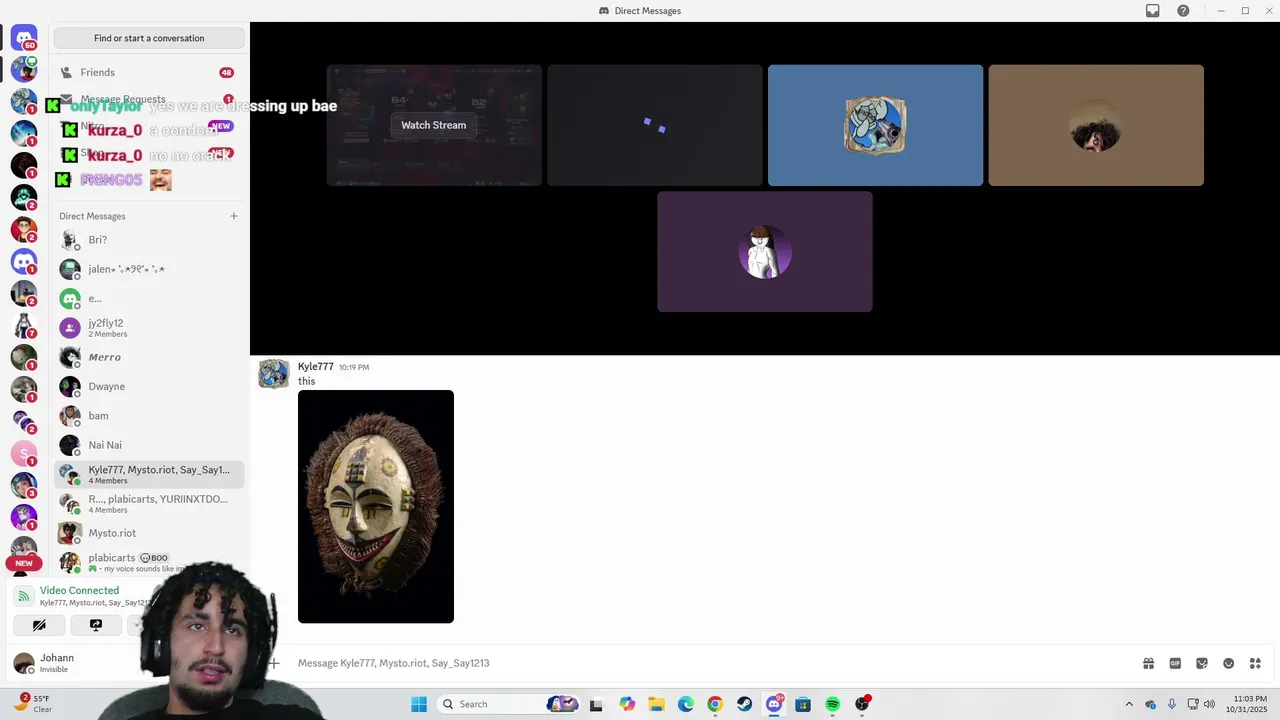Select the loading call tile with blue dots
Screen dimensions: 1280x720
[x=655, y=125]
